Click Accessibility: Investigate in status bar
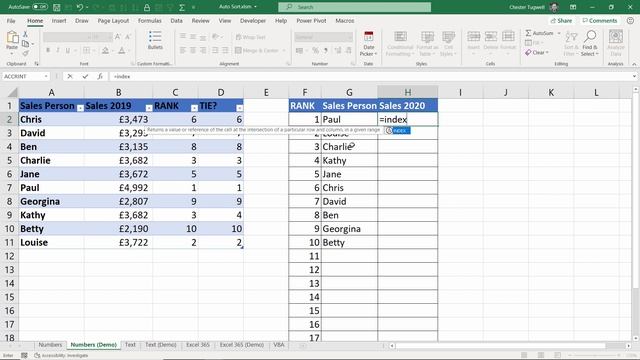This screenshot has height=360, width=640. pyautogui.click(x=61, y=356)
